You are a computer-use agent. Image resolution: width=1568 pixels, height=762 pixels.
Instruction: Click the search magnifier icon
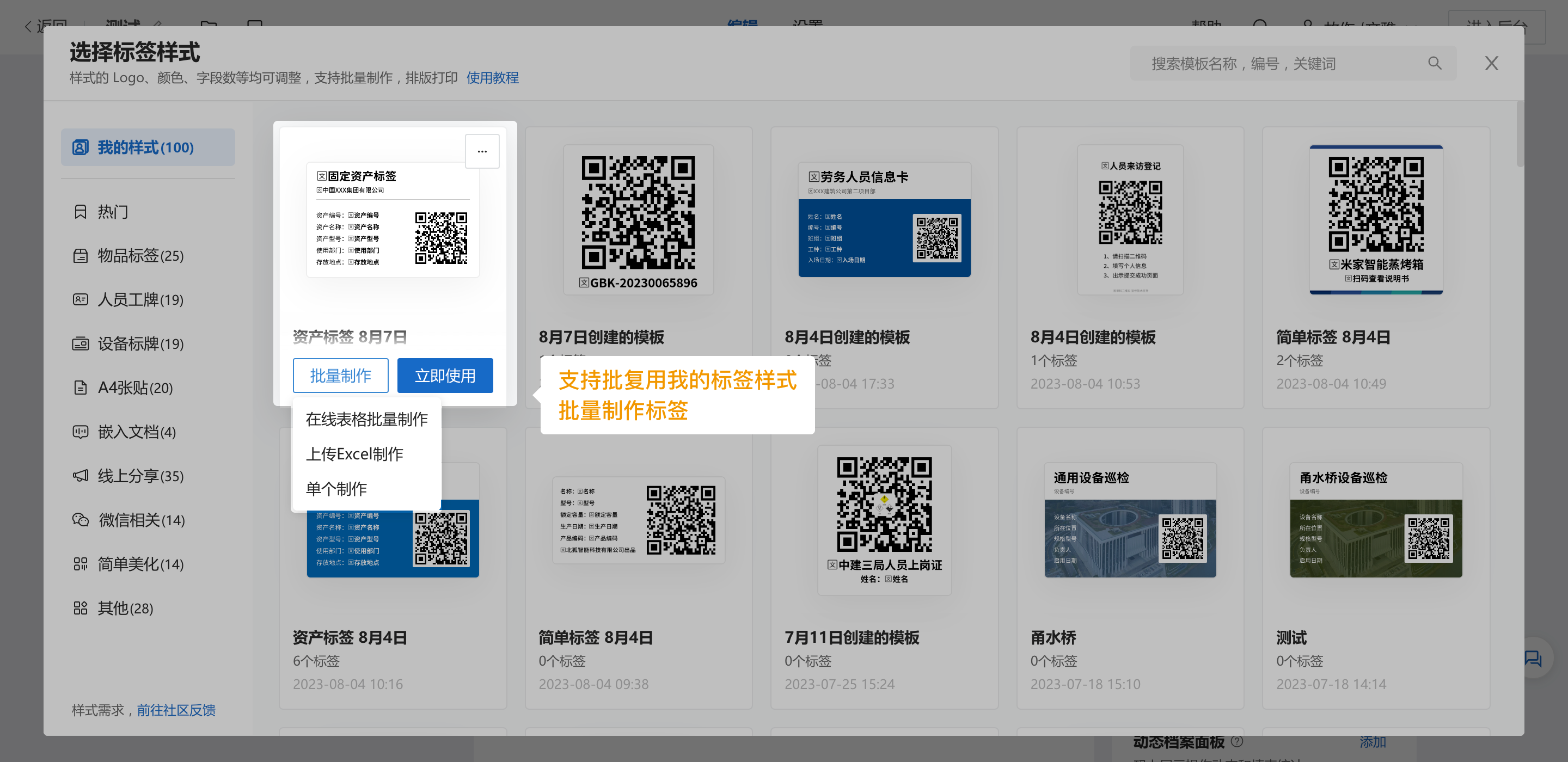1435,63
